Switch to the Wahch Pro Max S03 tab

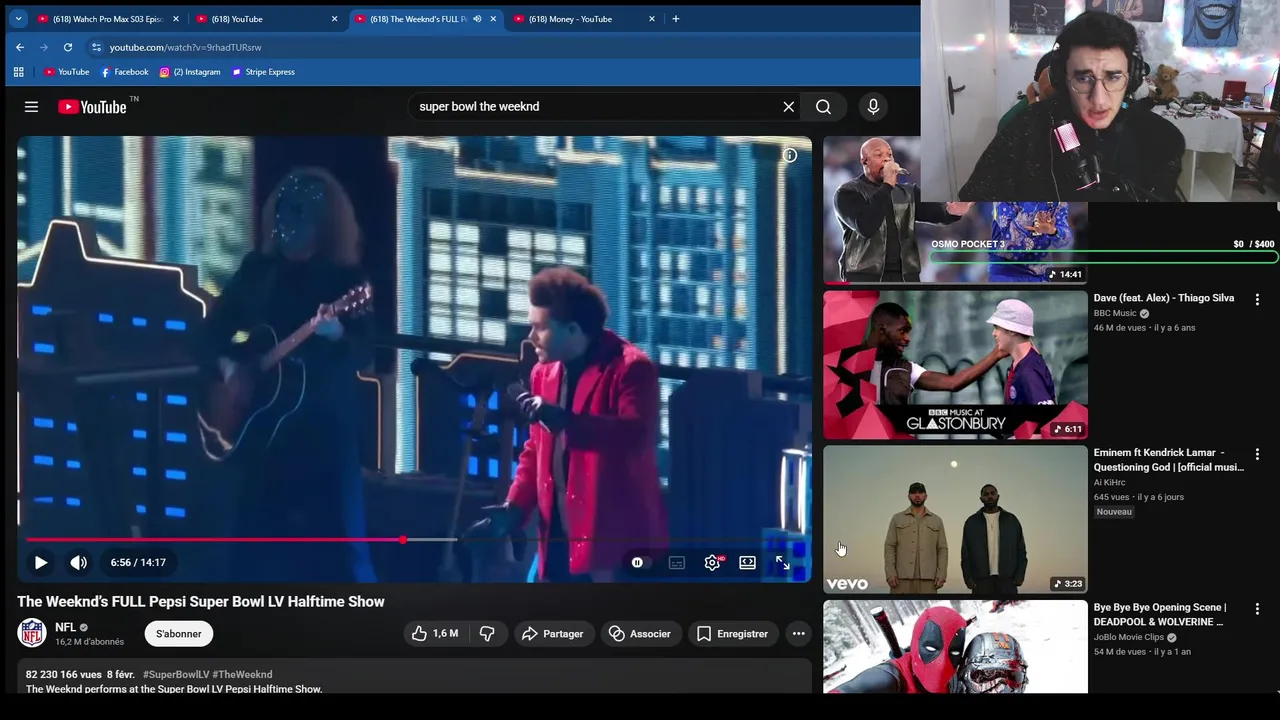pyautogui.click(x=107, y=19)
